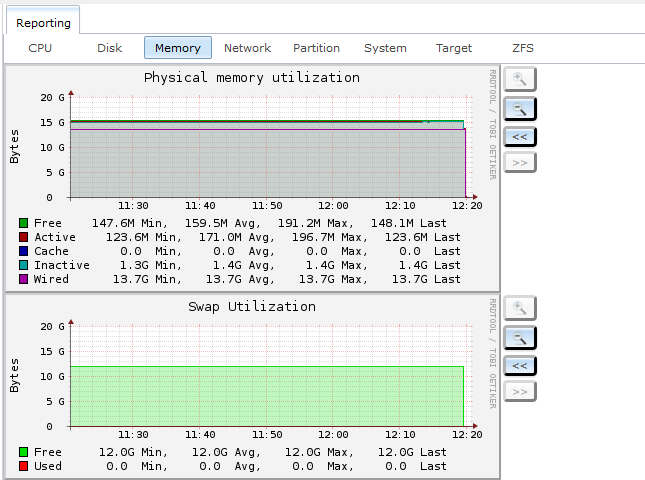This screenshot has width=645, height=480.
Task: Switch to the Target reporting tab
Action: [454, 48]
